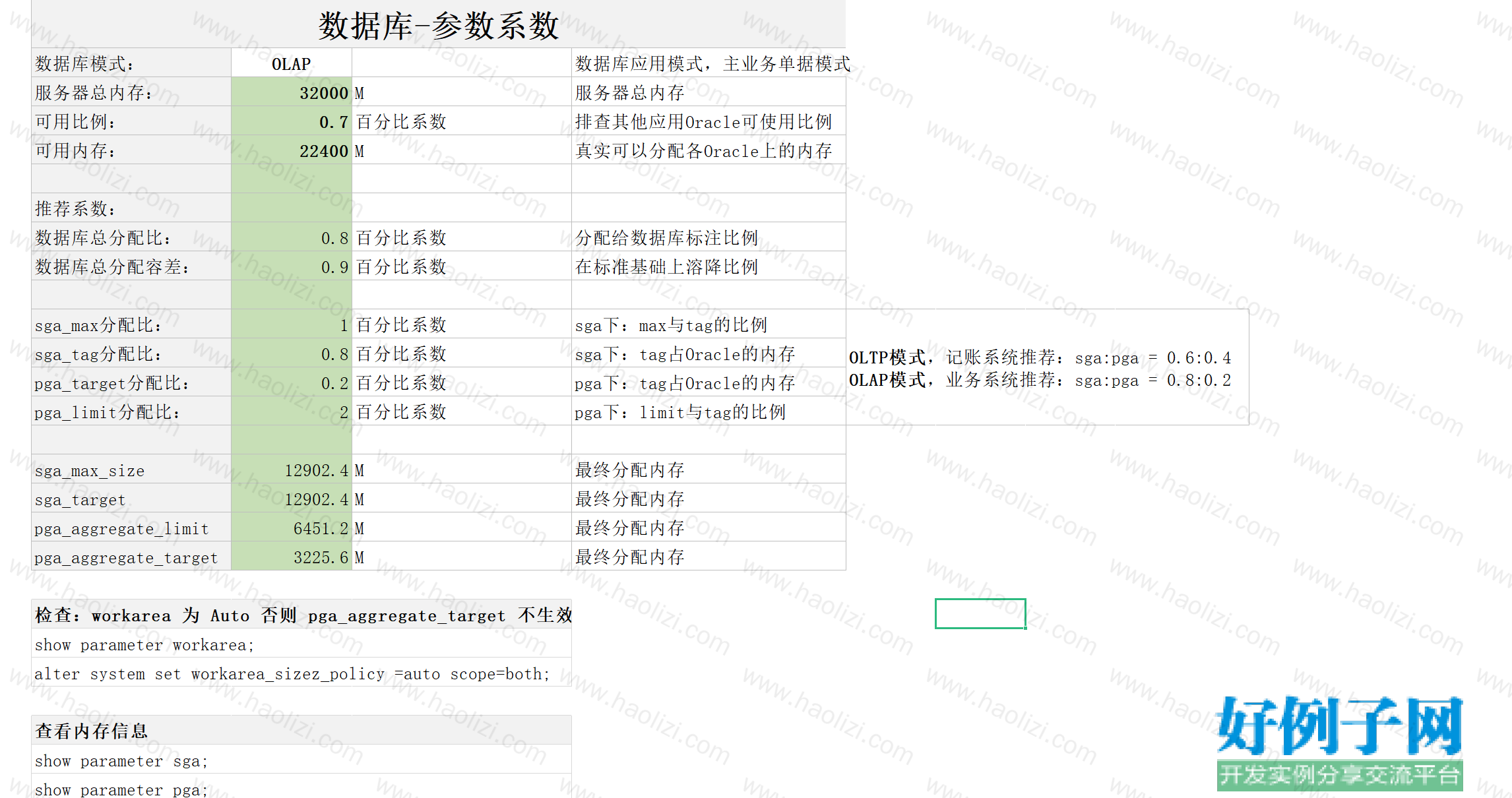The image size is (1512, 798).
Task: Click the sga_max分配比 value cell
Action: (x=291, y=324)
